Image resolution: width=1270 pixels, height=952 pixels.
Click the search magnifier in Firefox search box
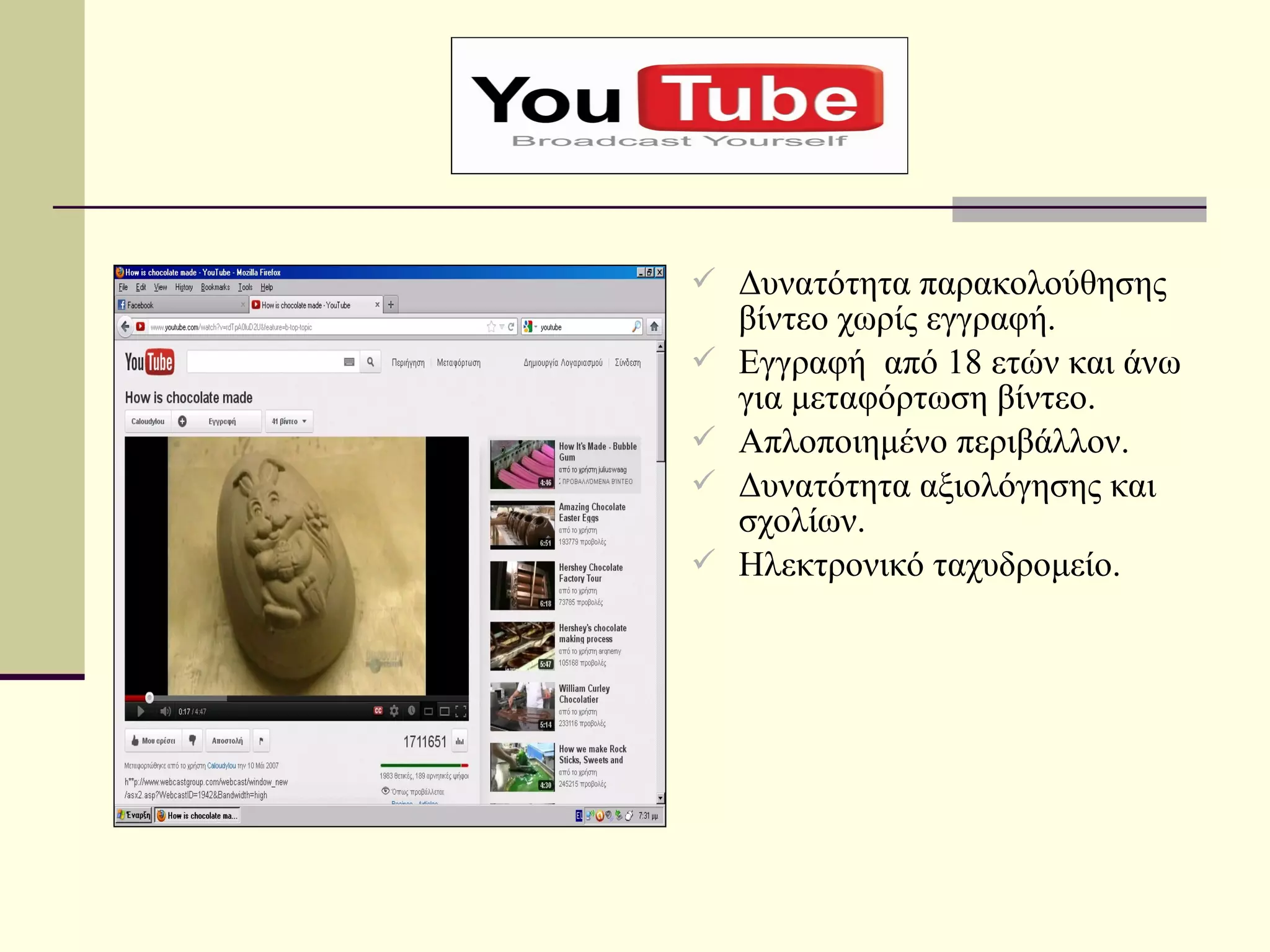pyautogui.click(x=636, y=327)
